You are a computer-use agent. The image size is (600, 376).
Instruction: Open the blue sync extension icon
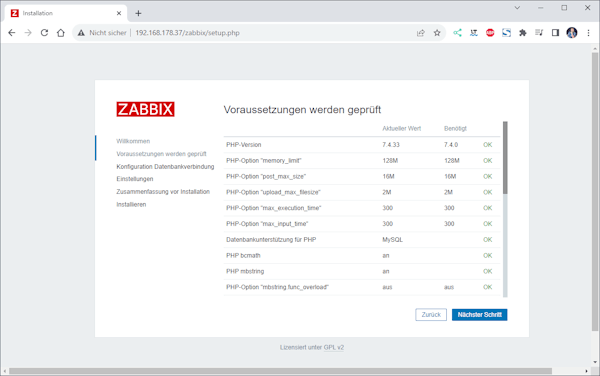[x=506, y=33]
